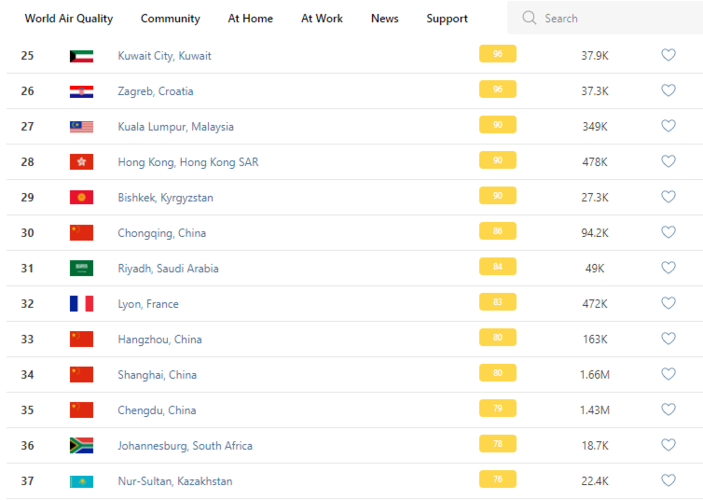Viewport: 703px width, 500px height.
Task: Click the France flag icon
Action: (81, 304)
